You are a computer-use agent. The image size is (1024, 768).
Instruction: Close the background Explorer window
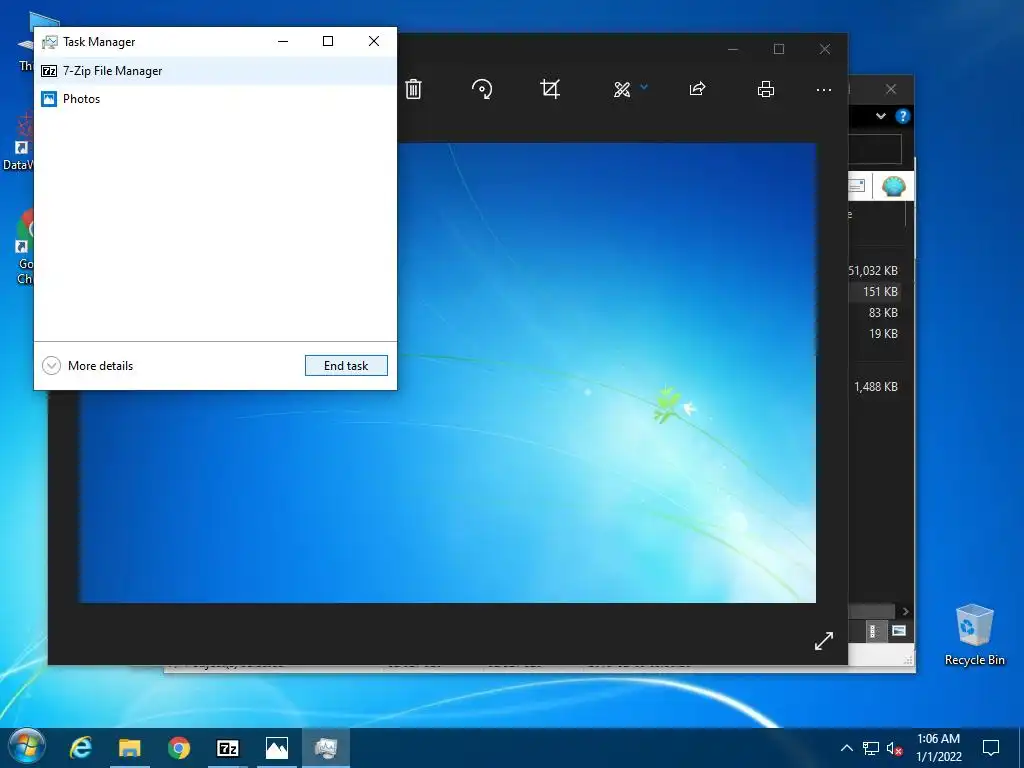[x=891, y=89]
